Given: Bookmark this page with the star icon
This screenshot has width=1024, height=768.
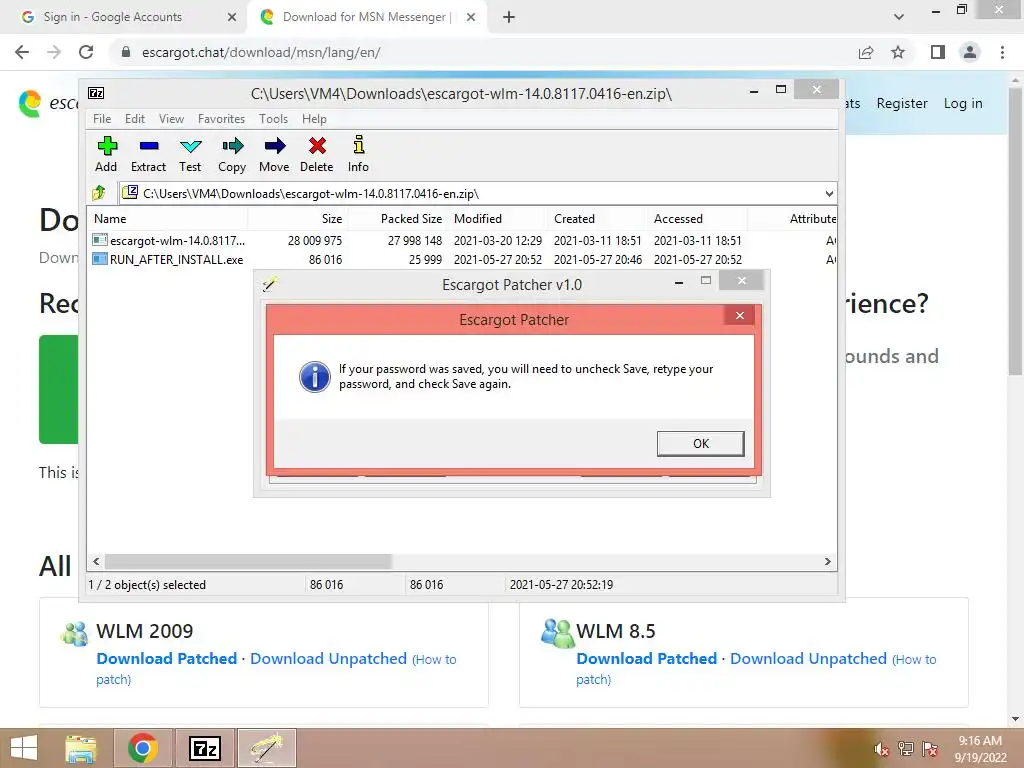Looking at the screenshot, I should point(898,52).
